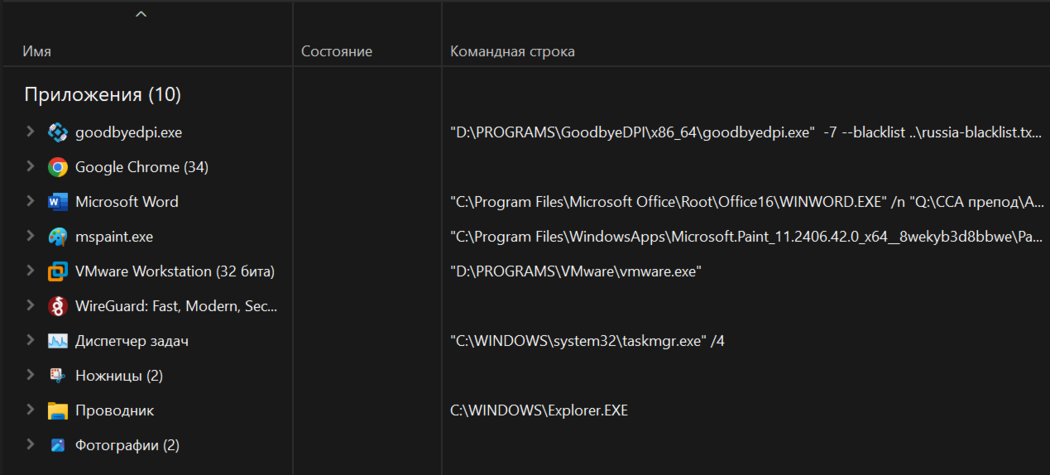Click the Google Chrome icon
This screenshot has height=475, width=1050.
point(58,167)
